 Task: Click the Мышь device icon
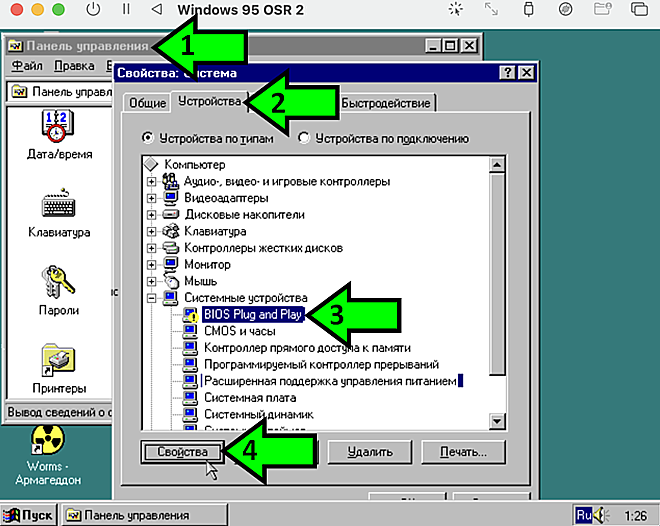tap(171, 281)
